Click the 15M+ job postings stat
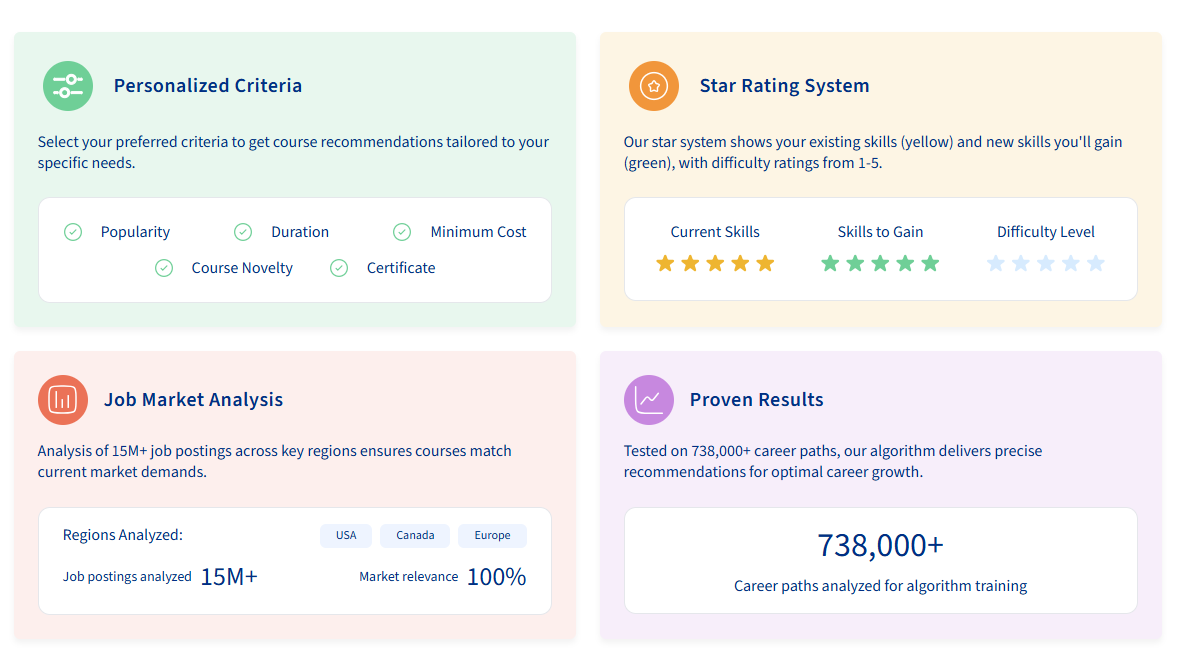Screen dimensions: 1180x661 (x=229, y=576)
